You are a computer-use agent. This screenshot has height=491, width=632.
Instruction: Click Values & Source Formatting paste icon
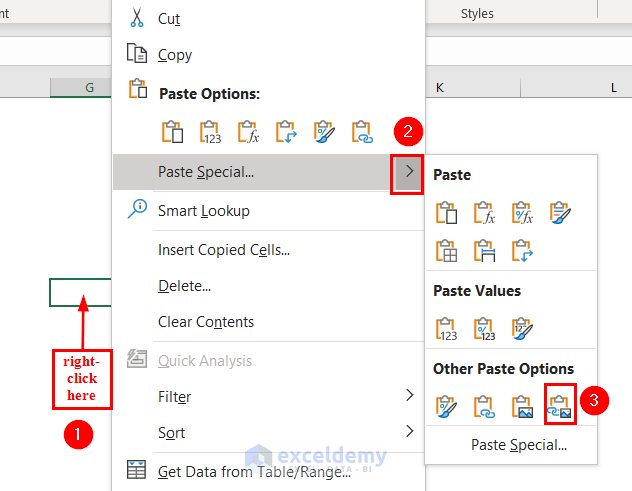click(x=522, y=329)
